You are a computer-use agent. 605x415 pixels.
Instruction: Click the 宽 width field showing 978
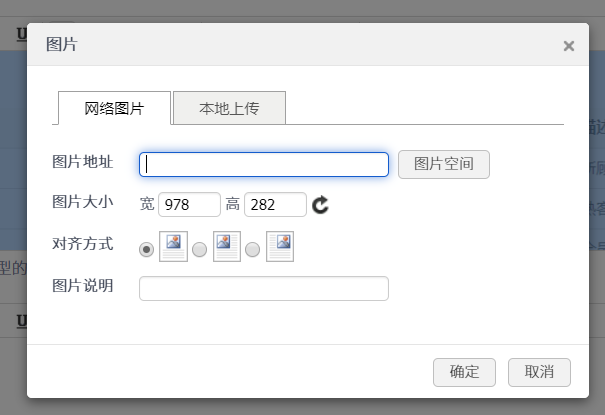(x=189, y=205)
